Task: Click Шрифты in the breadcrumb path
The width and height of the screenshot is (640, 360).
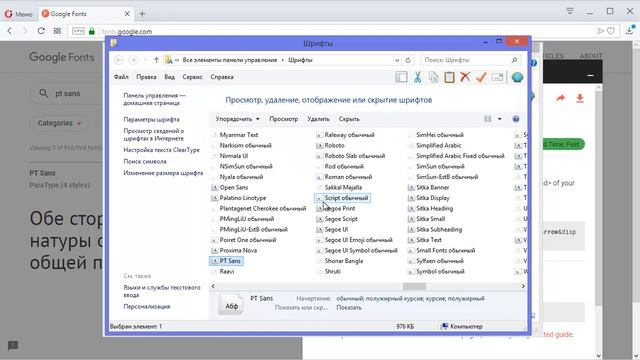Action: click(x=300, y=60)
